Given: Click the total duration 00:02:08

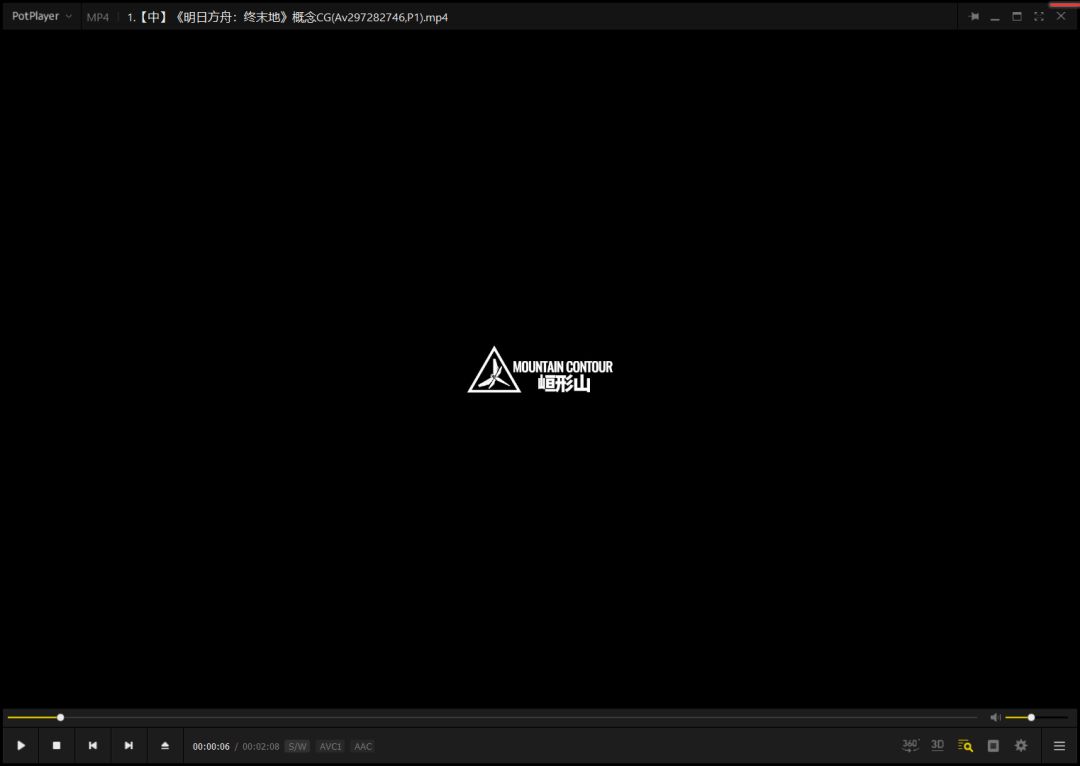Looking at the screenshot, I should (x=260, y=747).
